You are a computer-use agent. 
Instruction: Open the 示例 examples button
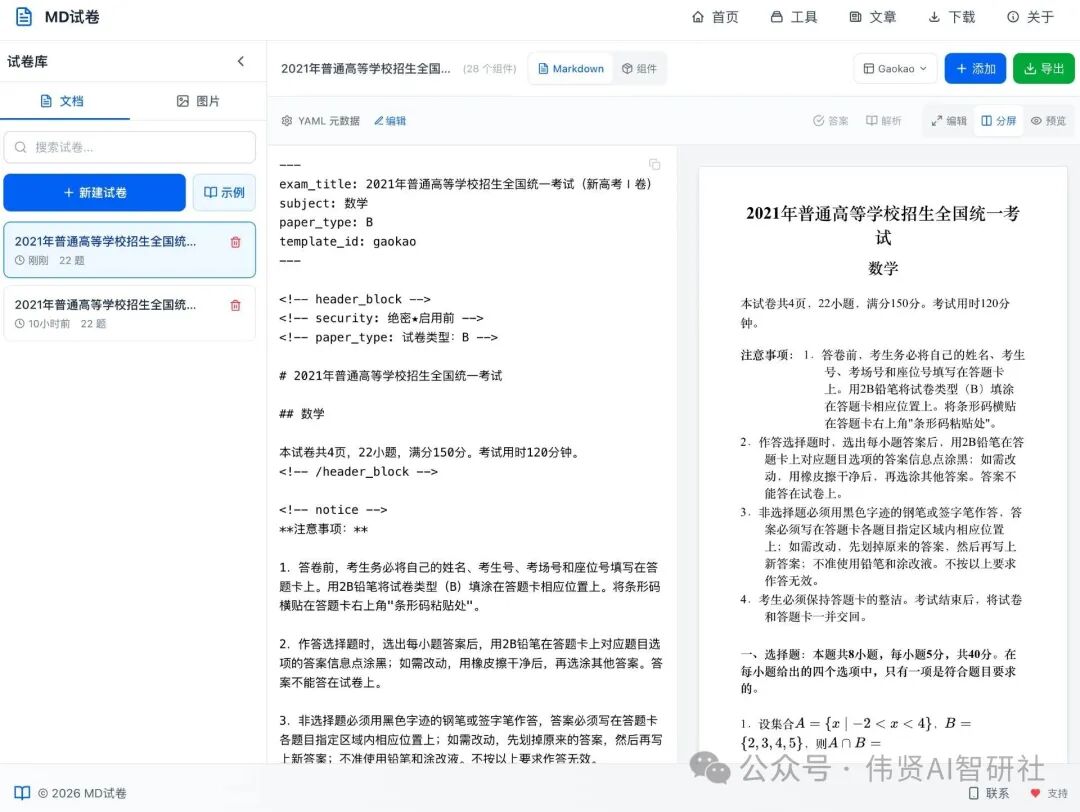[224, 192]
